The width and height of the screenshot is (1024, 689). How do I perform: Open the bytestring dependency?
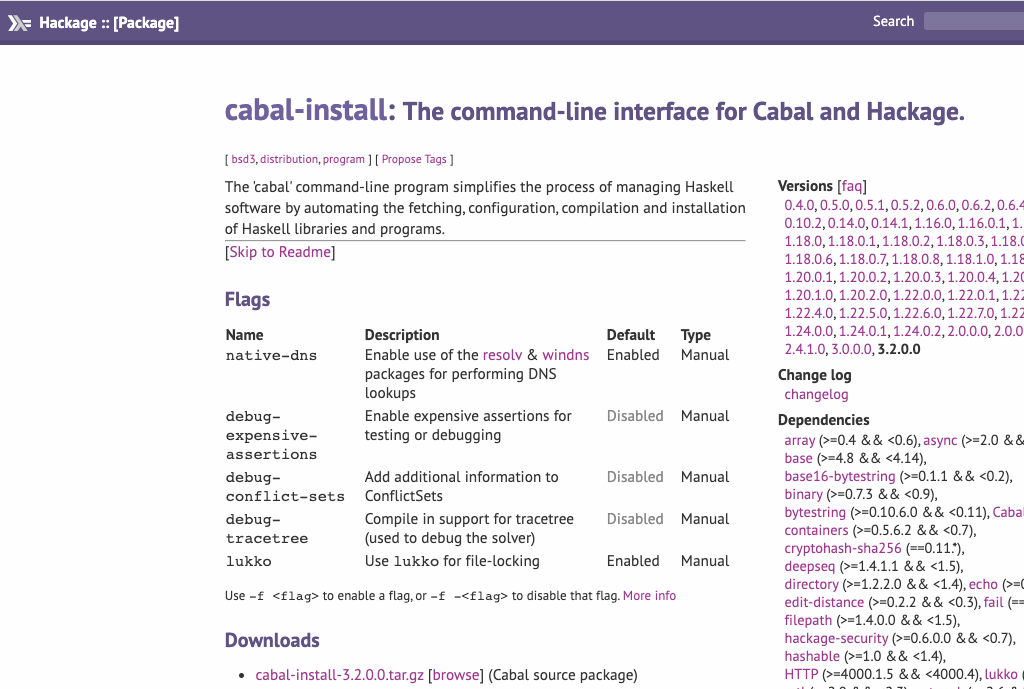815,513
